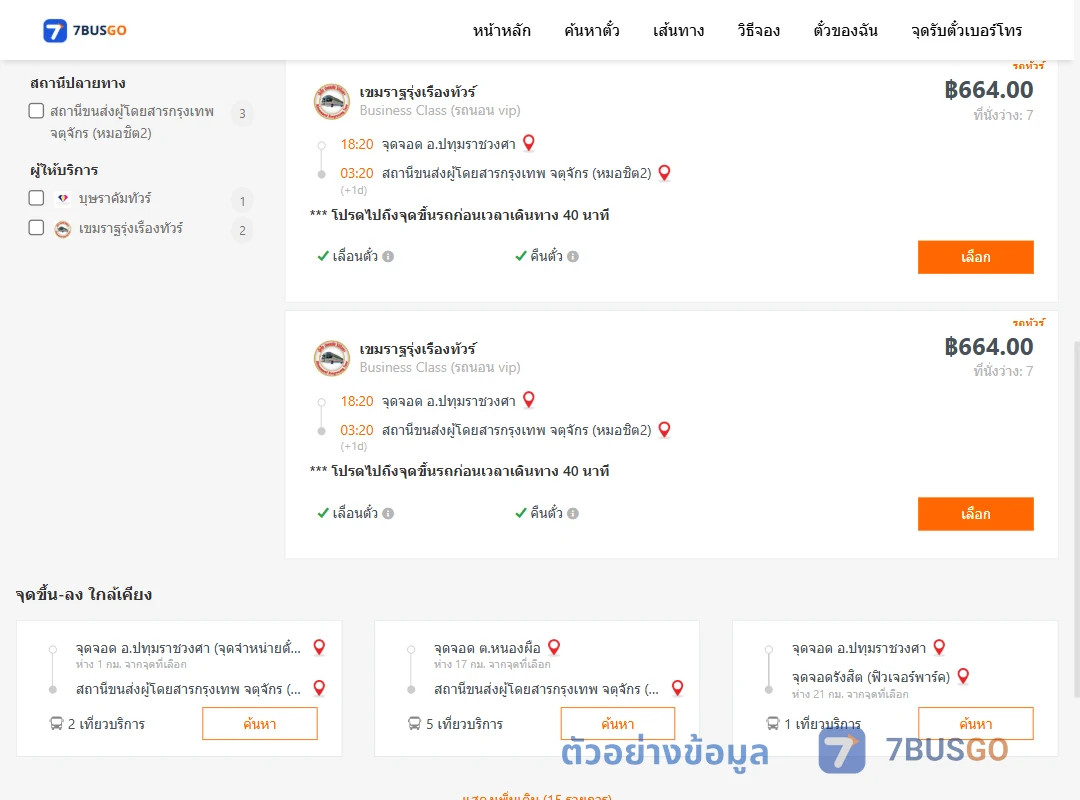Go to หน้าหลัก menu item
This screenshot has height=800, width=1080.
(x=501, y=30)
